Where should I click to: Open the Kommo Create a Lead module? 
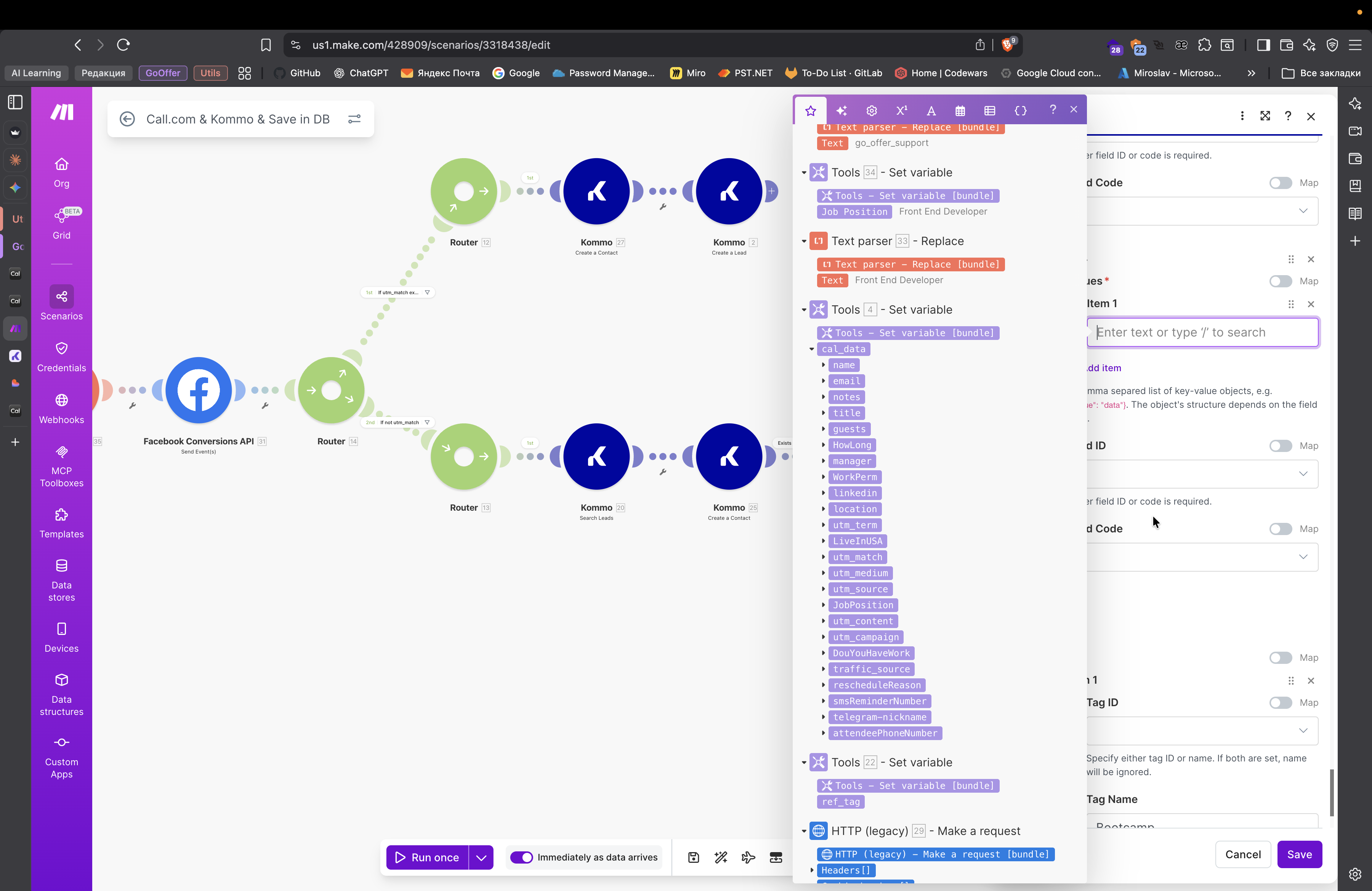(729, 191)
